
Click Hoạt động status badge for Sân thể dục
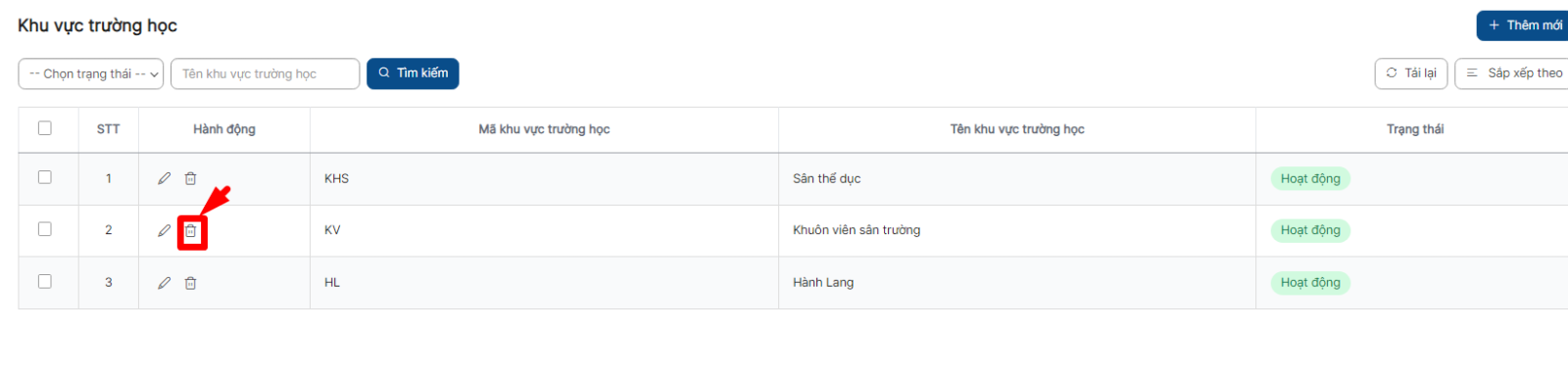pos(1310,178)
